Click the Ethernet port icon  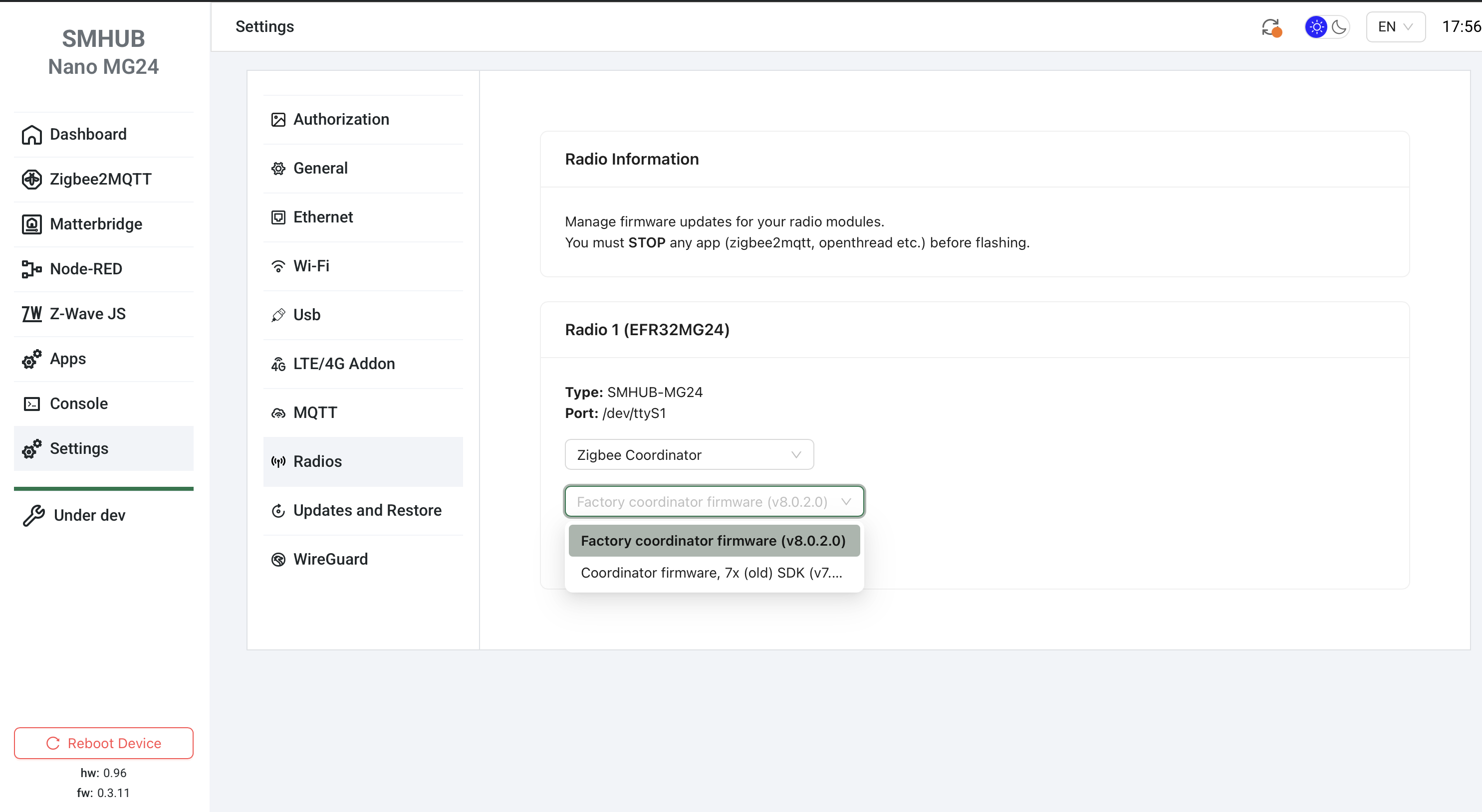(278, 217)
